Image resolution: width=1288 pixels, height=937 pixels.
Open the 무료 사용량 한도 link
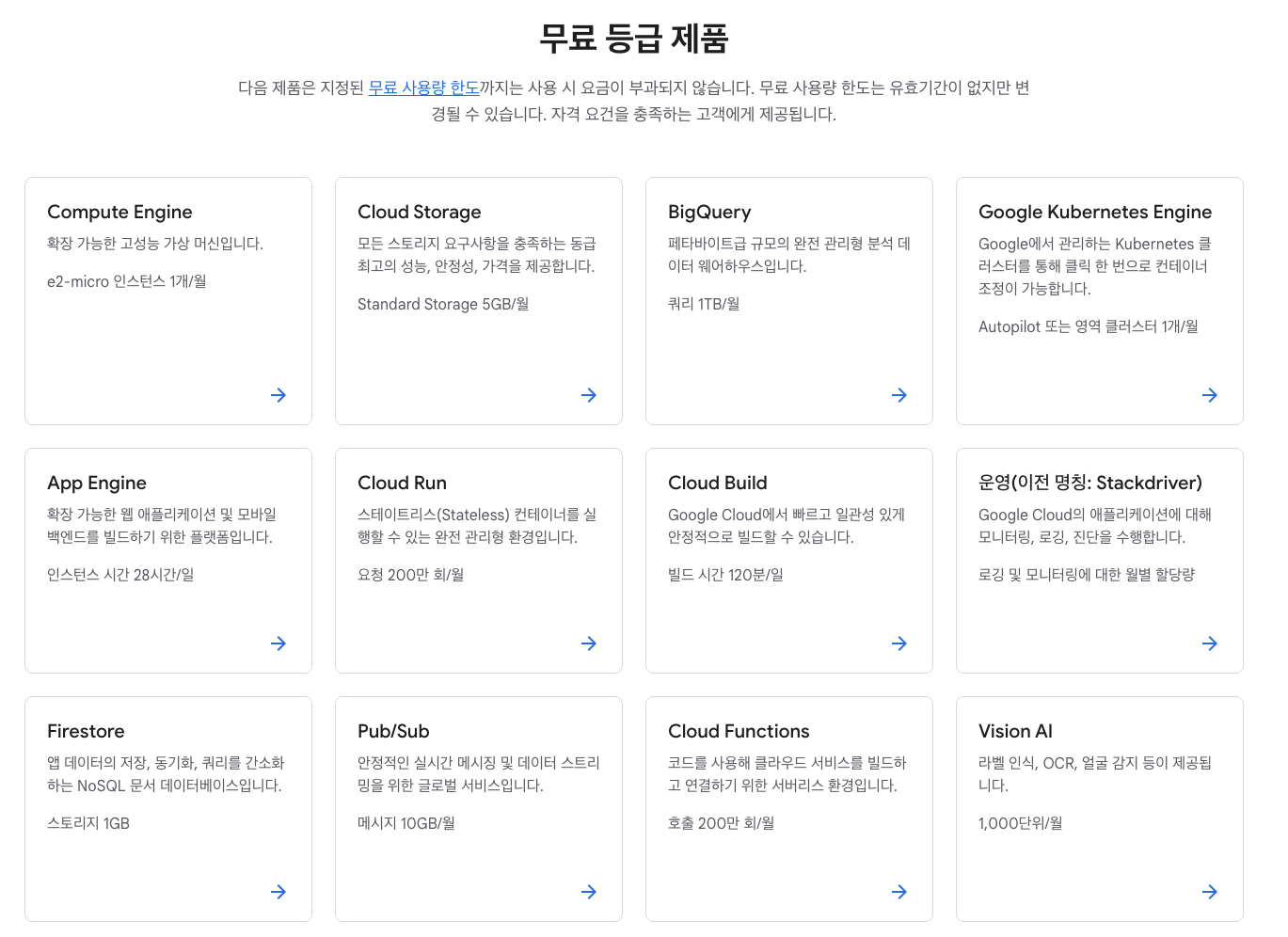[x=423, y=87]
